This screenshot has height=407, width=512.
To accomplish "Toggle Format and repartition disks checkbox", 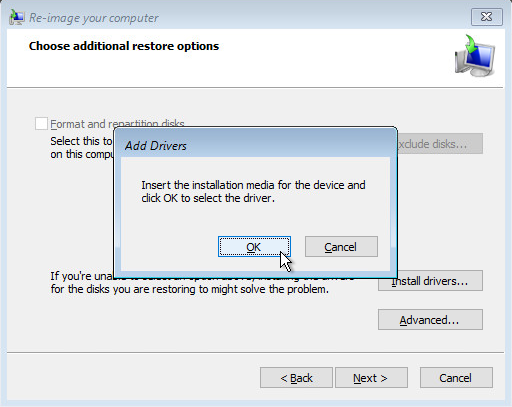I will (x=41, y=124).
